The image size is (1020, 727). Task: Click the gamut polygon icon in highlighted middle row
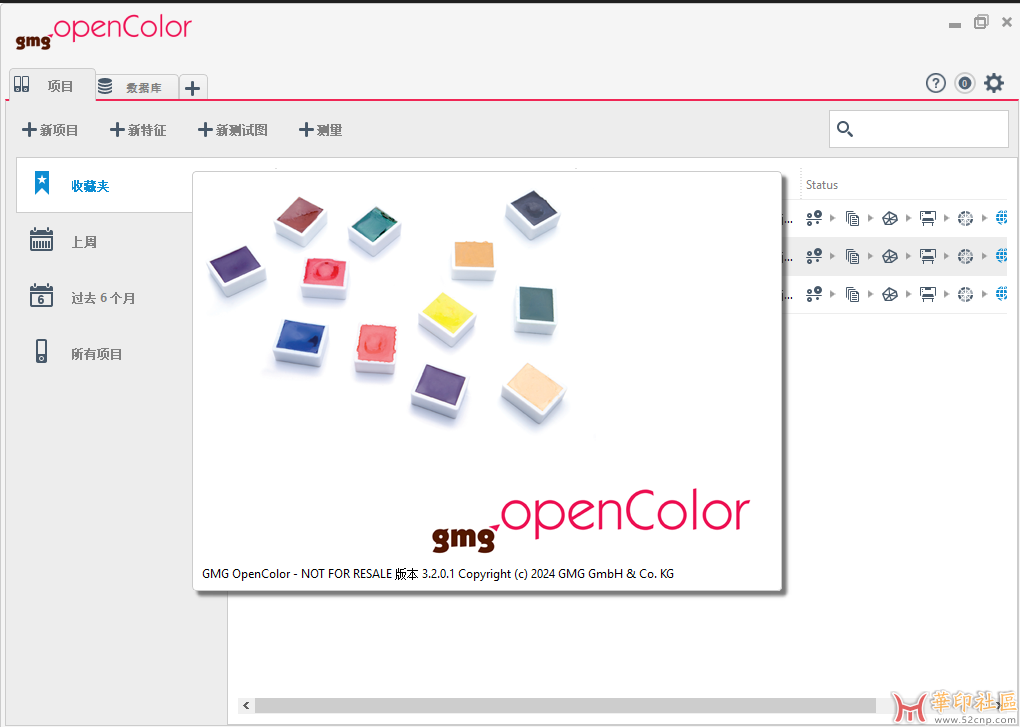pos(889,256)
